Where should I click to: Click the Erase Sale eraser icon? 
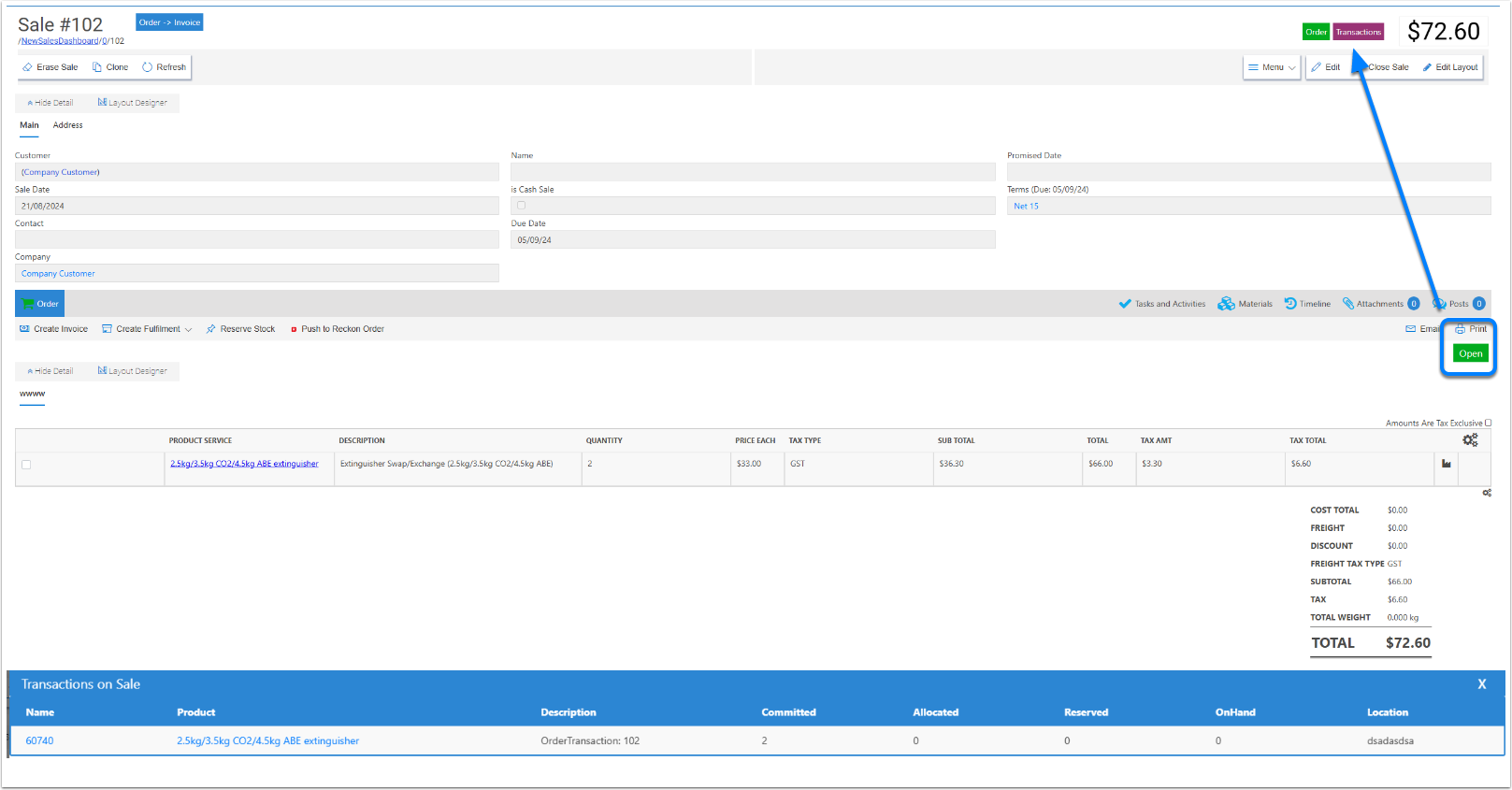[28, 67]
